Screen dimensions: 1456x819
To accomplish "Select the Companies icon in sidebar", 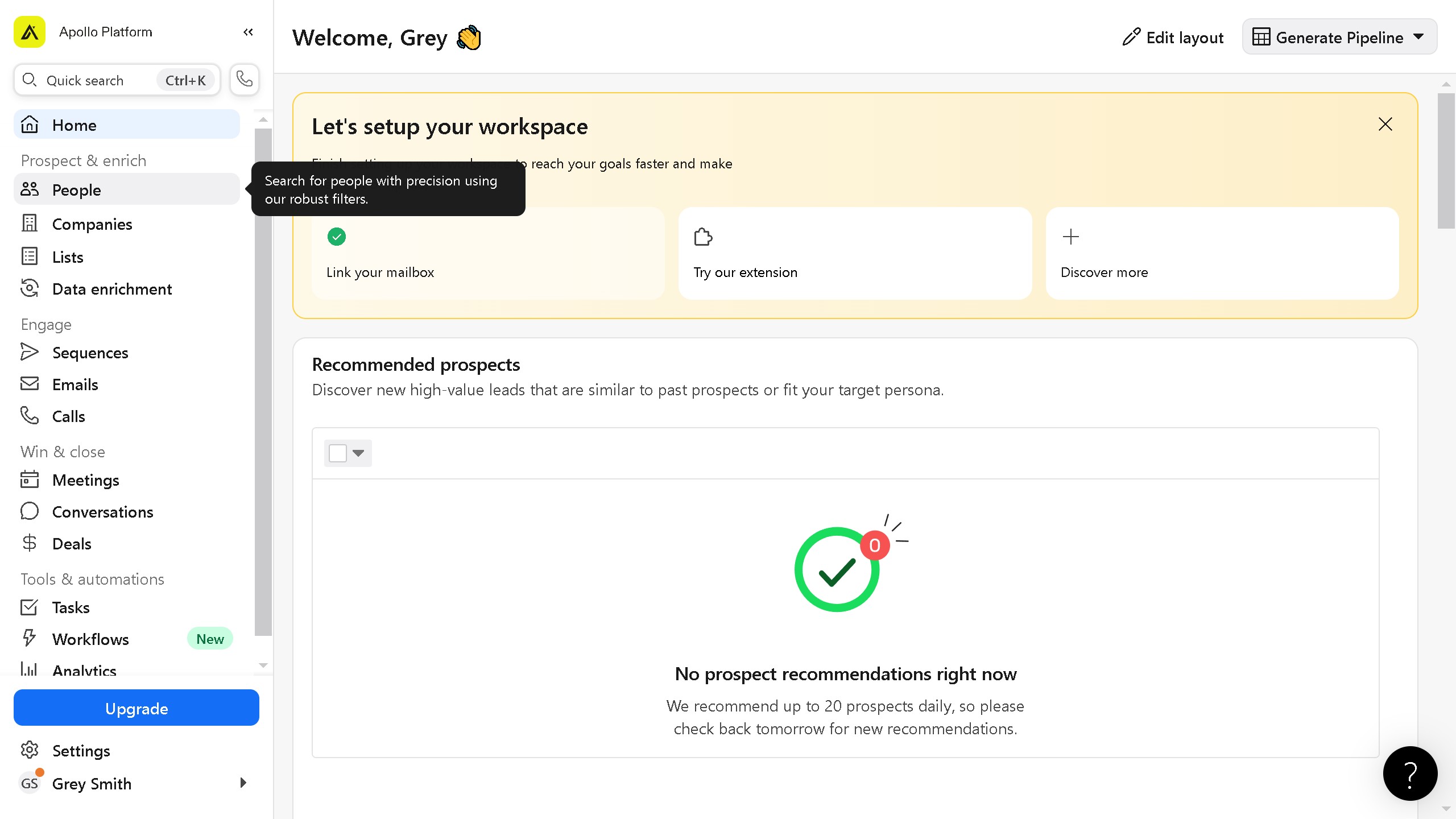I will tap(30, 224).
